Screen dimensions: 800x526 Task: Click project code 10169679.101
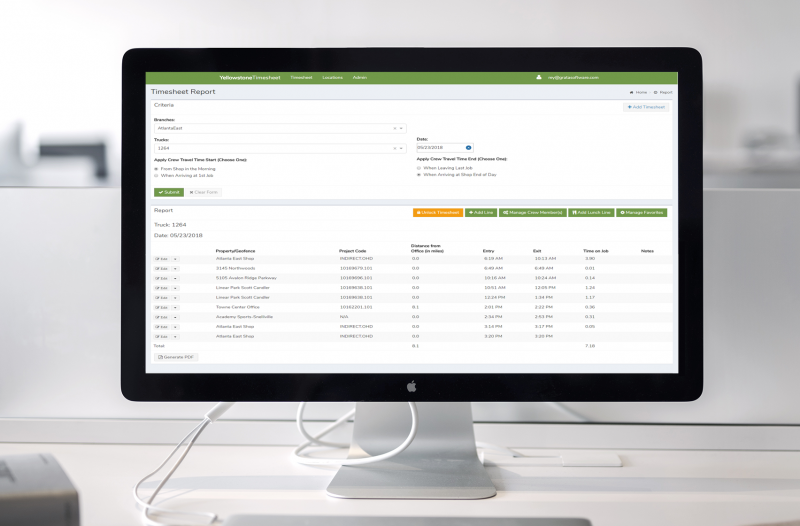(356, 268)
